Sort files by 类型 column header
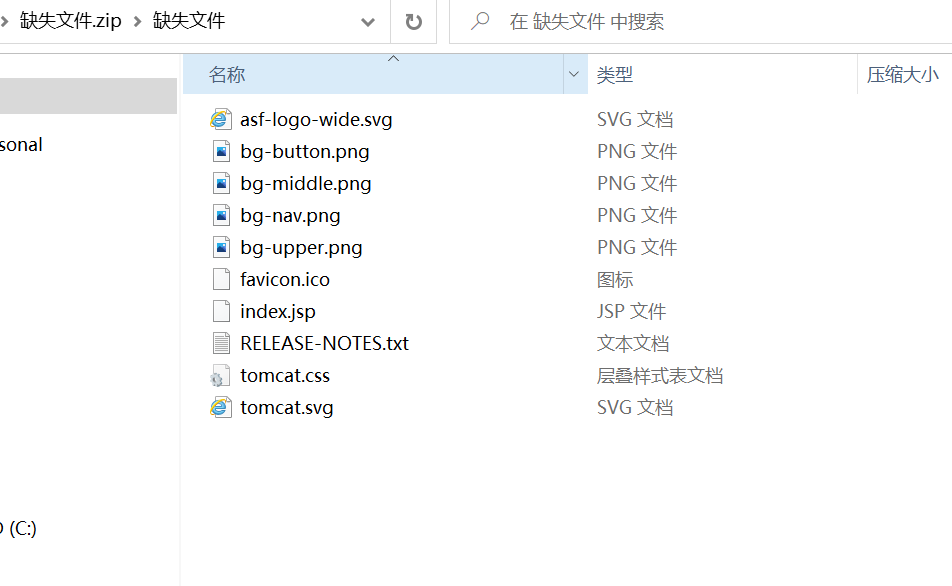This screenshot has width=952, height=586. coord(722,74)
